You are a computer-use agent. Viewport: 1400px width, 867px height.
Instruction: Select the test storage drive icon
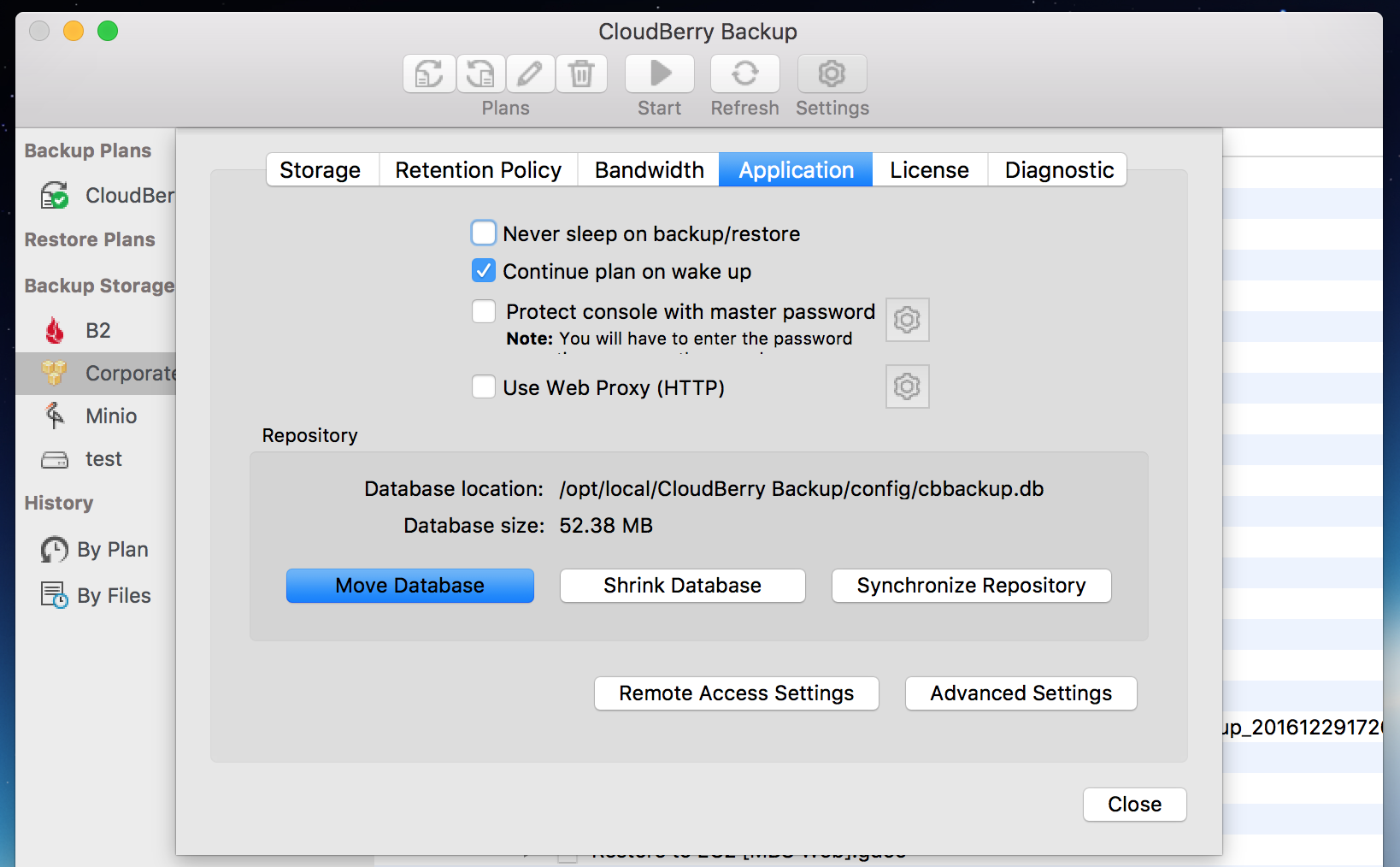point(55,460)
